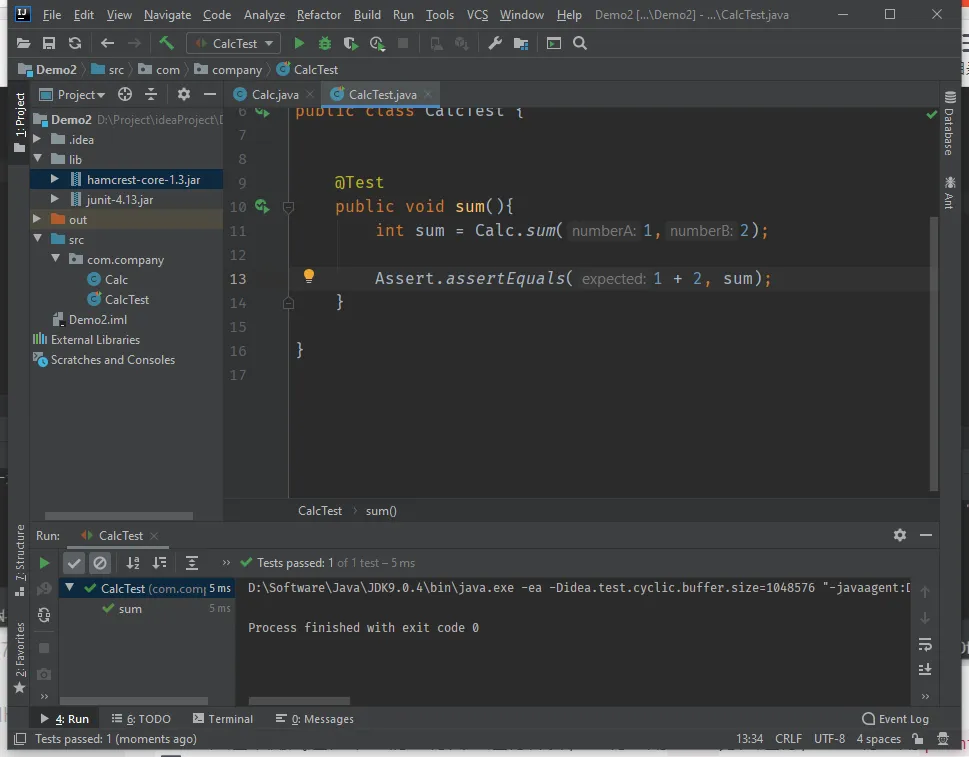Select junit-4.13.jar in project tree
969x757 pixels.
119,200
